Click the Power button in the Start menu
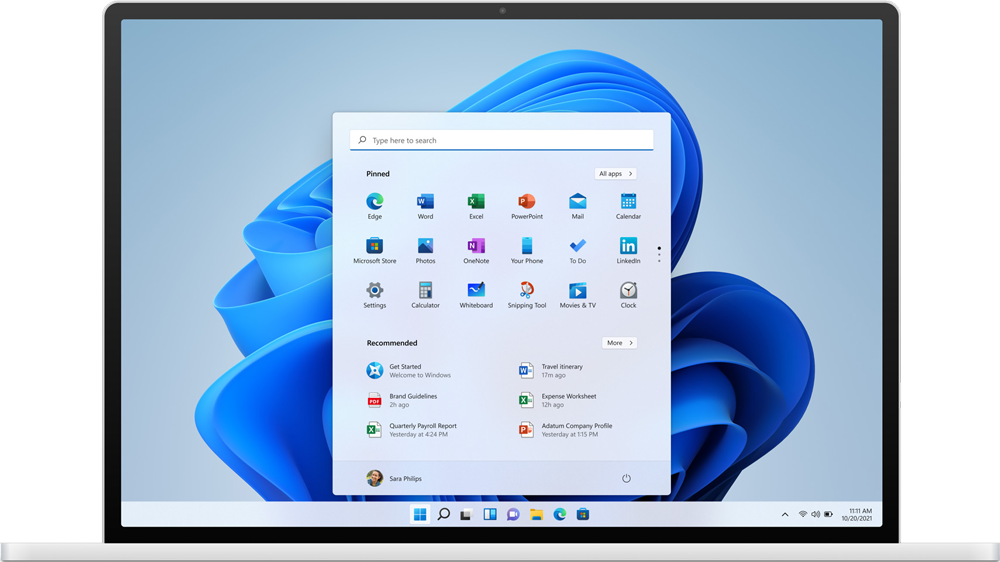Screen dimensions: 1000x562 point(626,478)
